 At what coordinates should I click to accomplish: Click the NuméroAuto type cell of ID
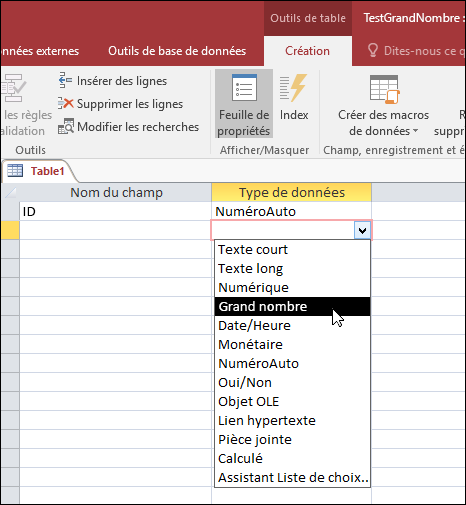(x=291, y=211)
